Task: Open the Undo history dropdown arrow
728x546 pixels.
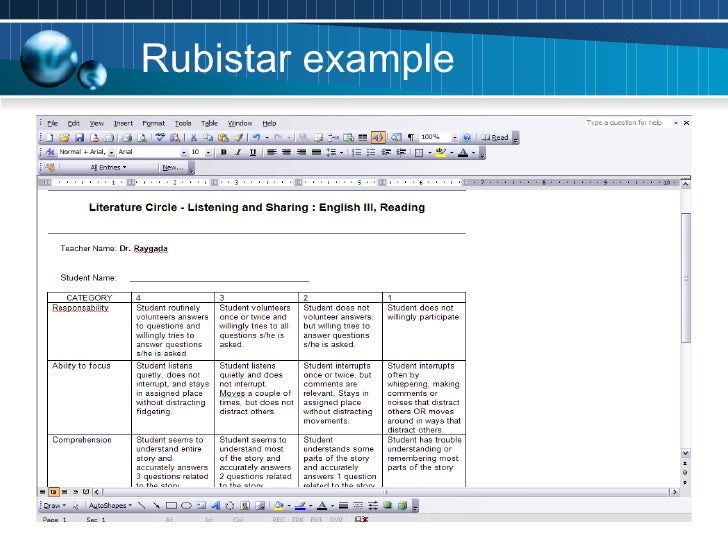Action: (267, 138)
